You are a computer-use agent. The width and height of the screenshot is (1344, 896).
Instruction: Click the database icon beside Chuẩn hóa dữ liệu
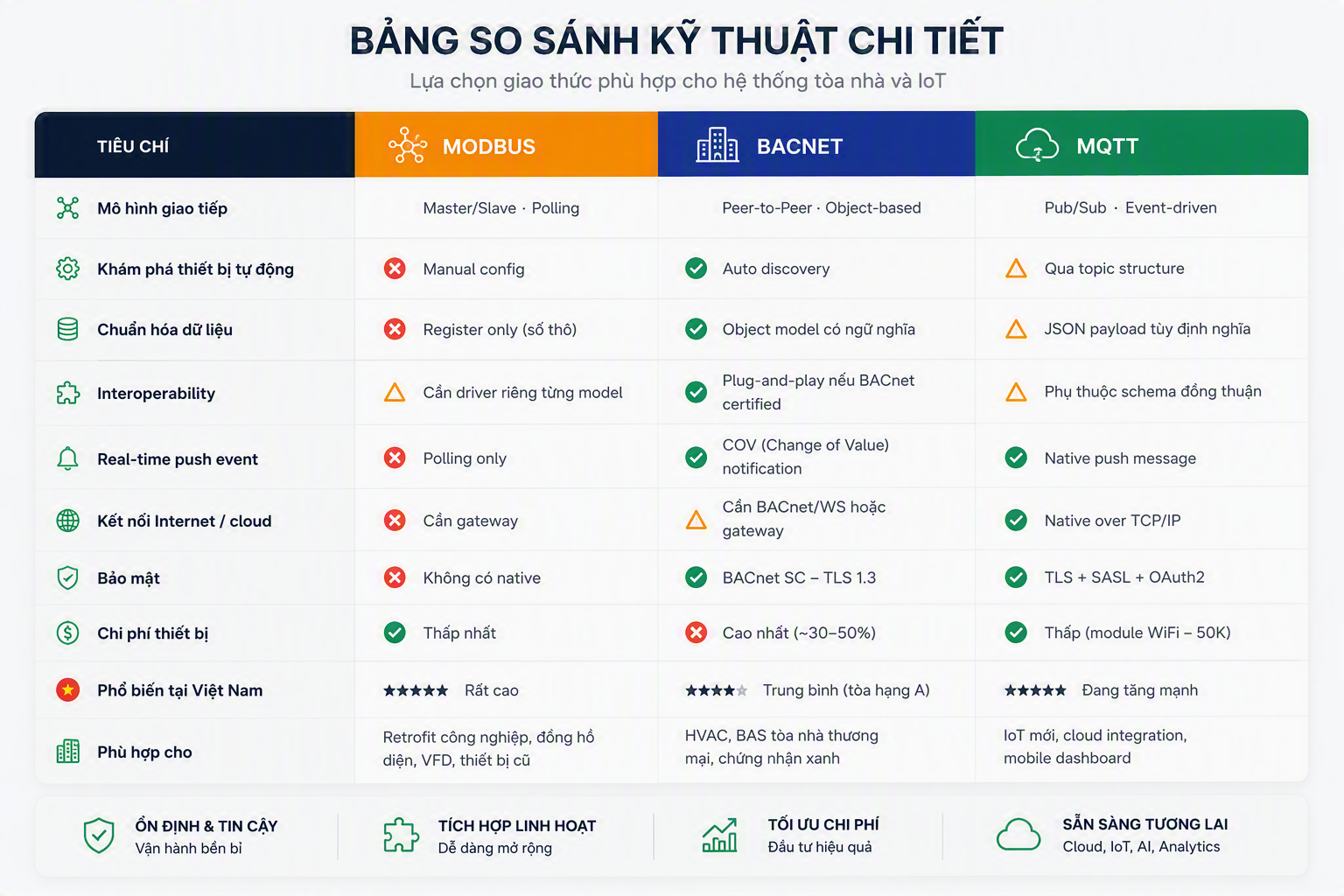(67, 329)
